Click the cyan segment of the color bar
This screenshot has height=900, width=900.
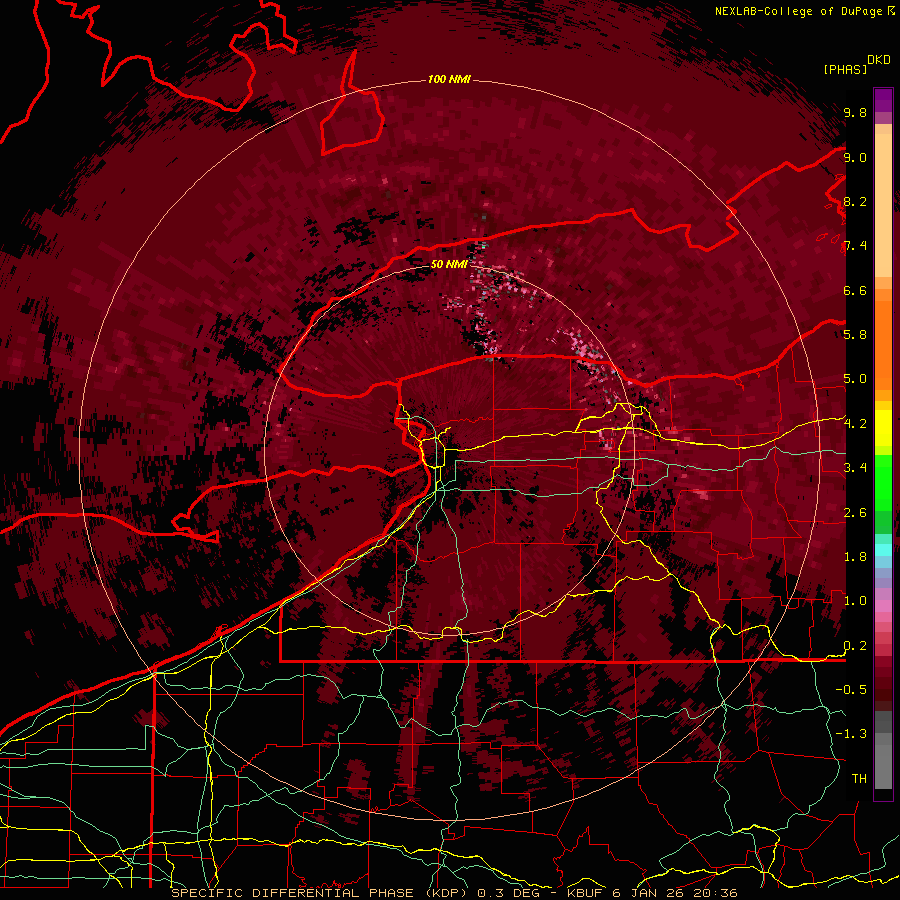[x=883, y=550]
